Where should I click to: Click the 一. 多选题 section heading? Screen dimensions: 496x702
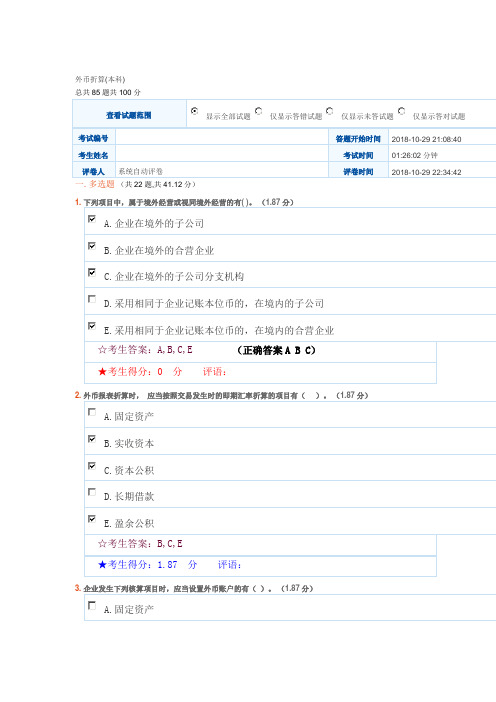pyautogui.click(x=95, y=184)
